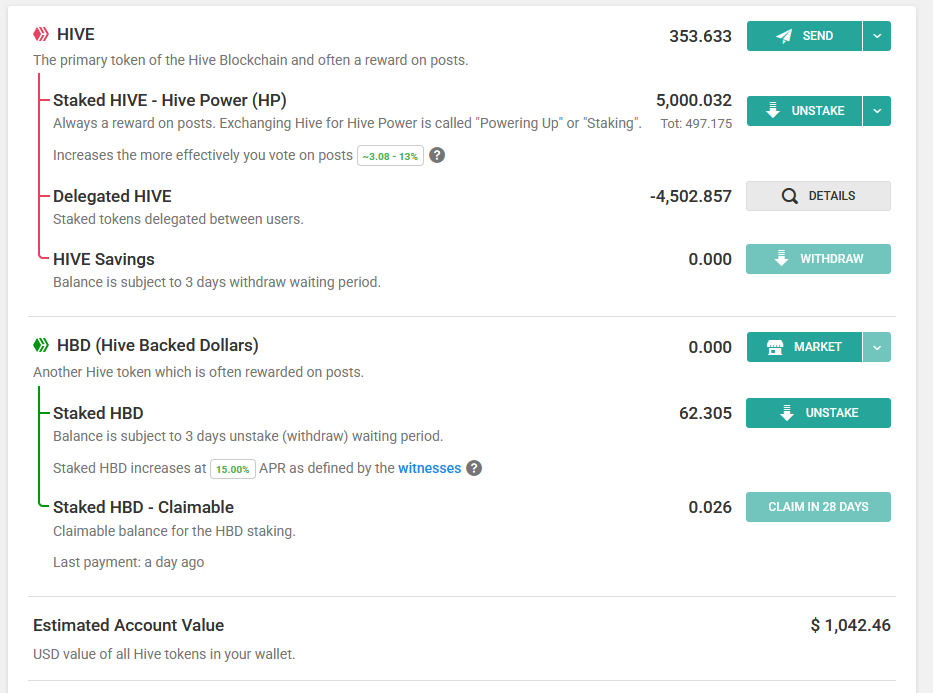
Task: Click the green HBD logo icon
Action: [x=41, y=345]
